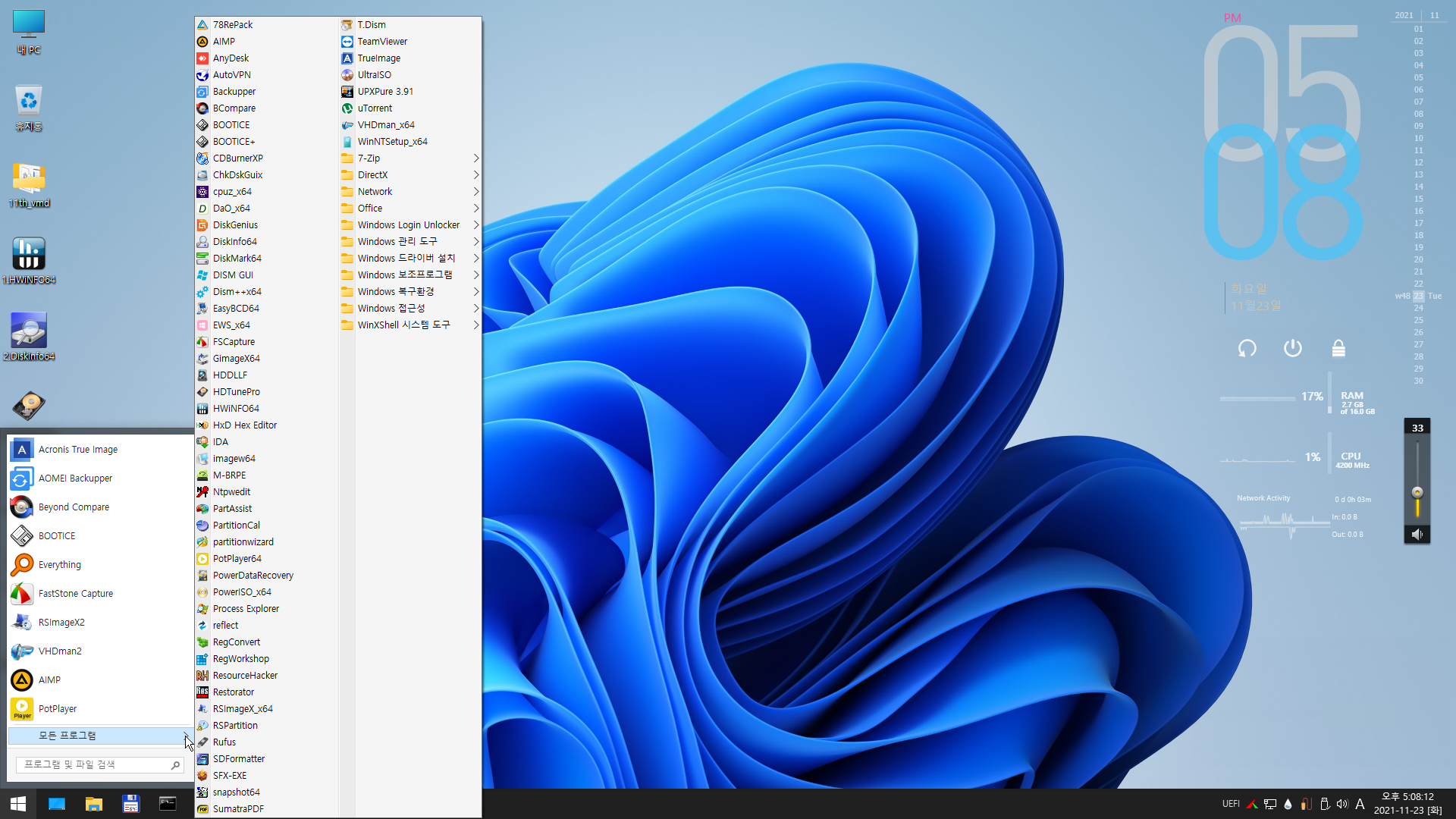Open Windows 복구환경 folder entry
This screenshot has width=1456, height=819.
point(410,292)
